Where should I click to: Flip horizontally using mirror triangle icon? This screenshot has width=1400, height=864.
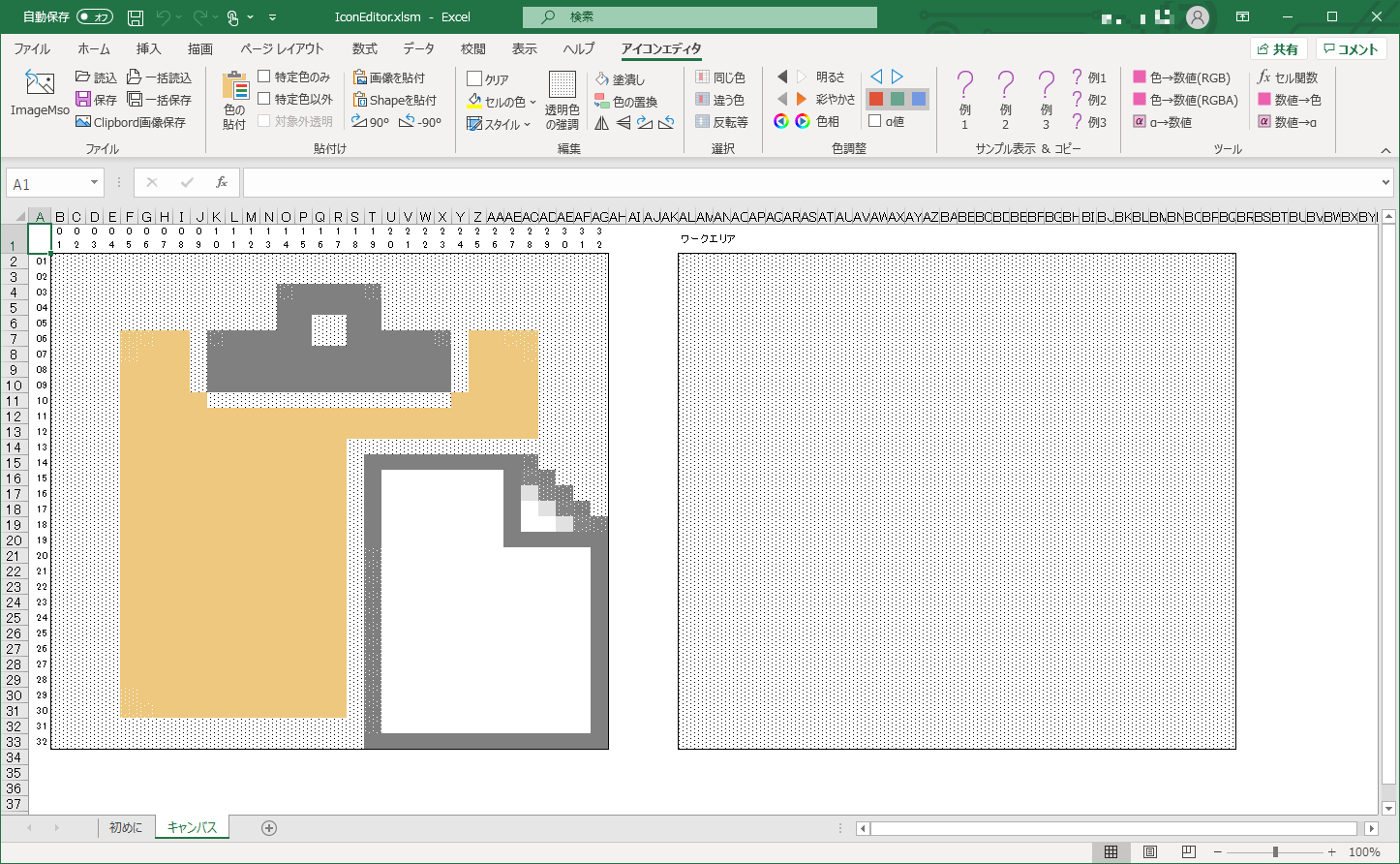coord(602,123)
